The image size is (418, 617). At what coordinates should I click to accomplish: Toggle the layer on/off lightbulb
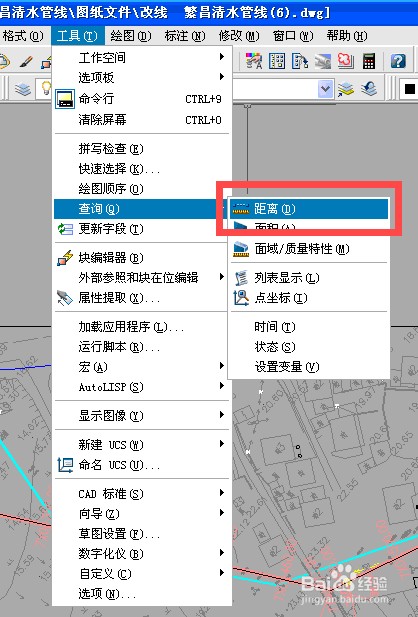[x=46, y=88]
